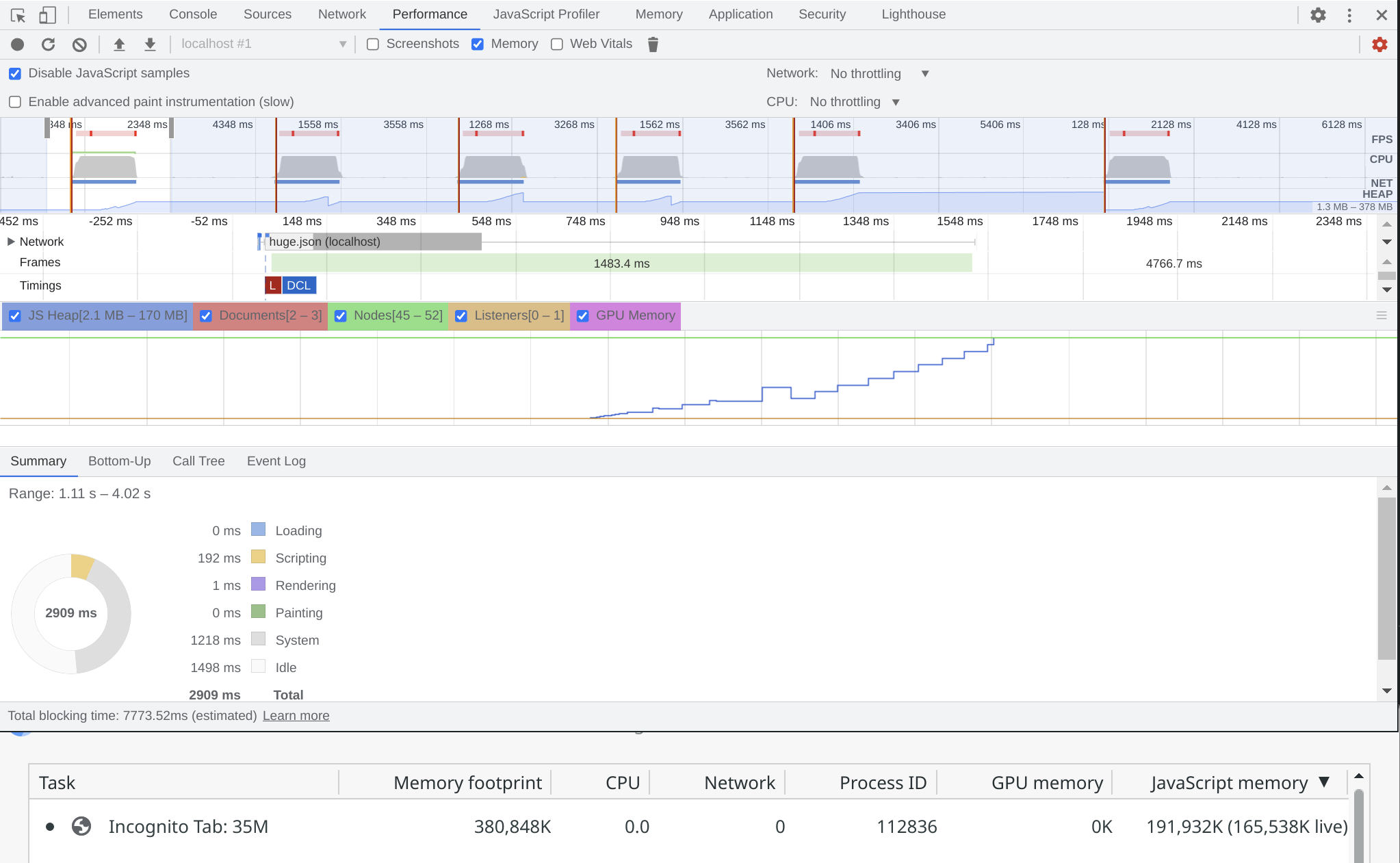Image resolution: width=1400 pixels, height=863 pixels.
Task: Switch to the Bottom-Up tab
Action: [119, 461]
